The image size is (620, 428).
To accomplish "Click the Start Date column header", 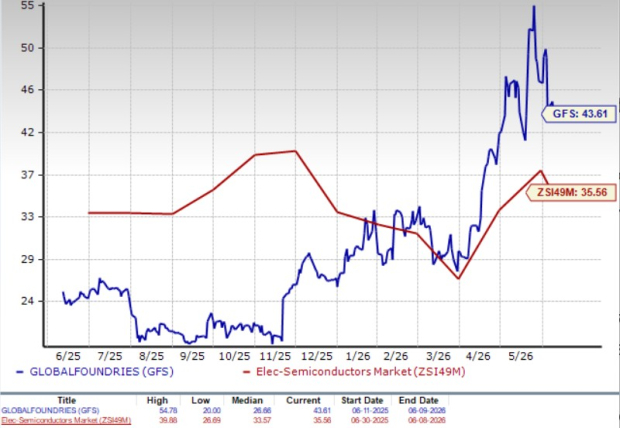I will [x=362, y=400].
